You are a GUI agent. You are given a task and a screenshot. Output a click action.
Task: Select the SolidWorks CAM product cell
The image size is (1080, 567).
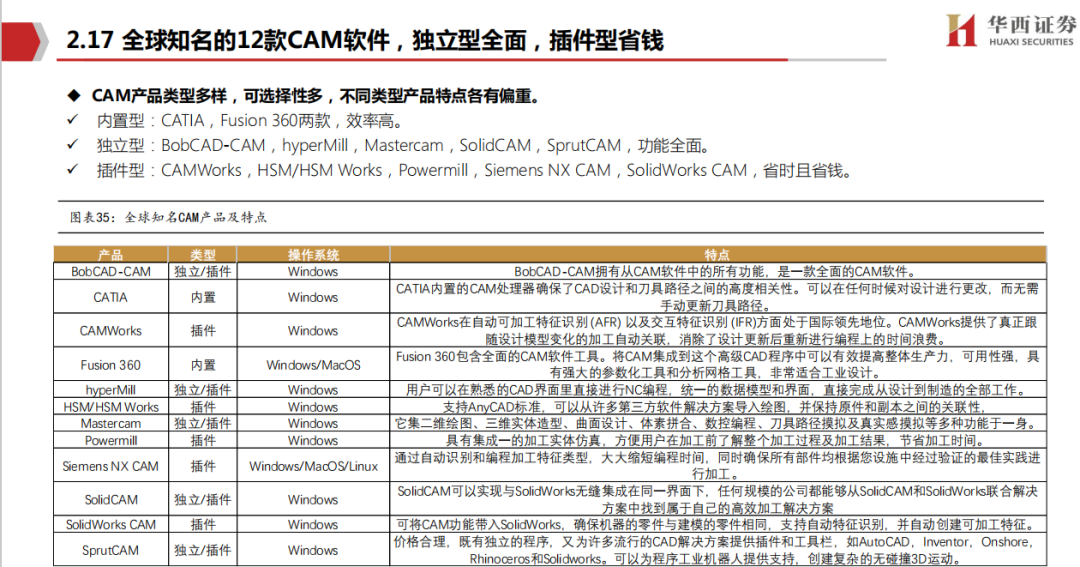[111, 525]
